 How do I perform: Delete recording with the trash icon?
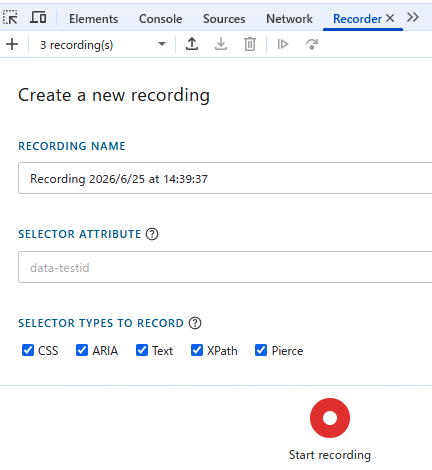click(x=250, y=44)
